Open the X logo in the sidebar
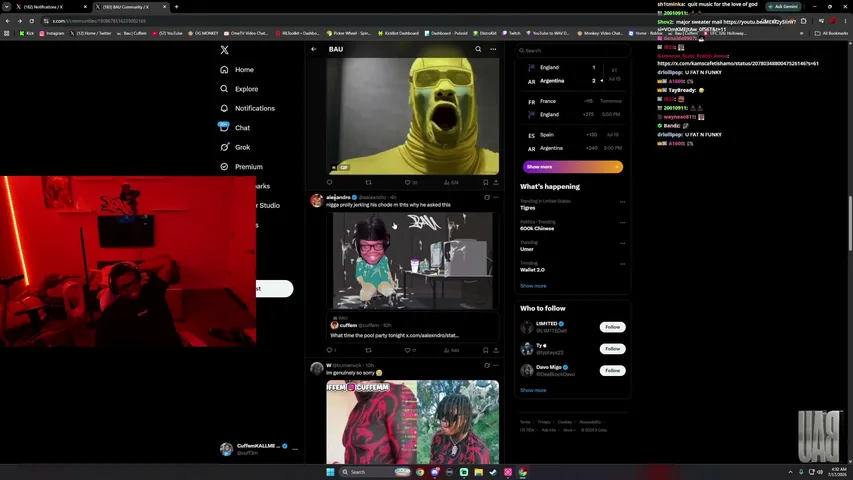 tap(224, 50)
